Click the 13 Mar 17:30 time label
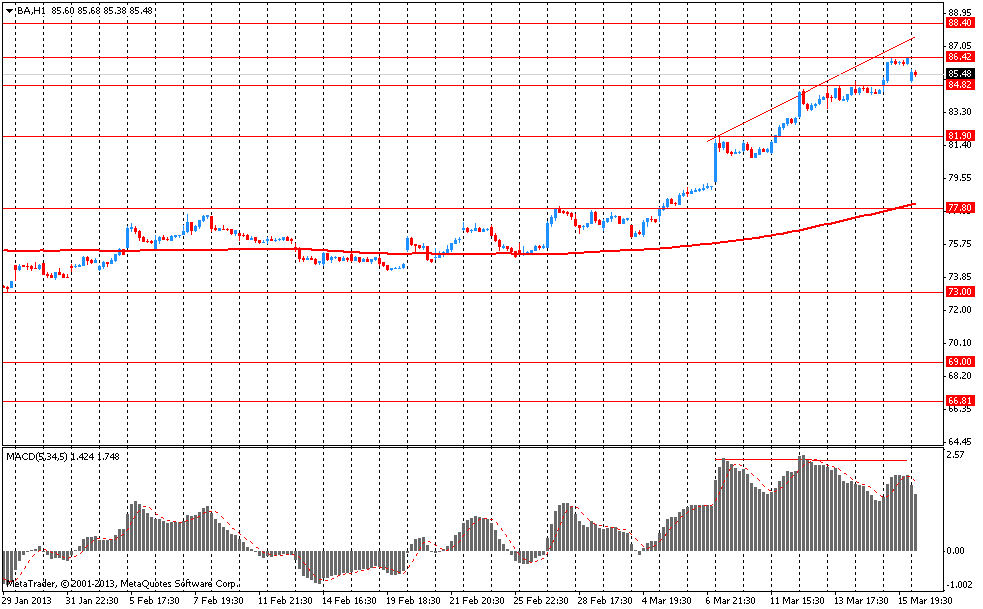This screenshot has width=983, height=609. pyautogui.click(x=861, y=600)
